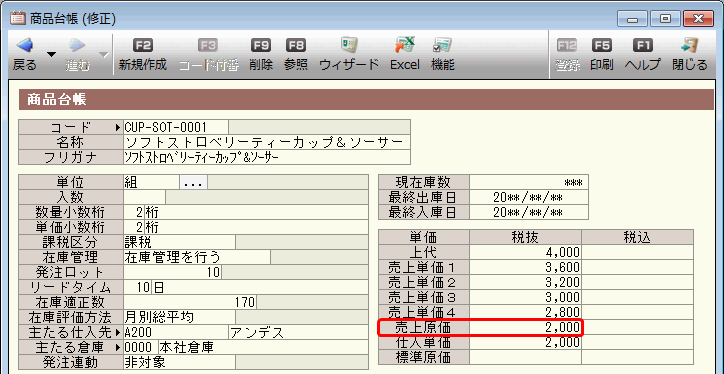Viewport: 724px width, 374px height.
Task: Edit 発注ロット value 10
Action: tap(172, 272)
